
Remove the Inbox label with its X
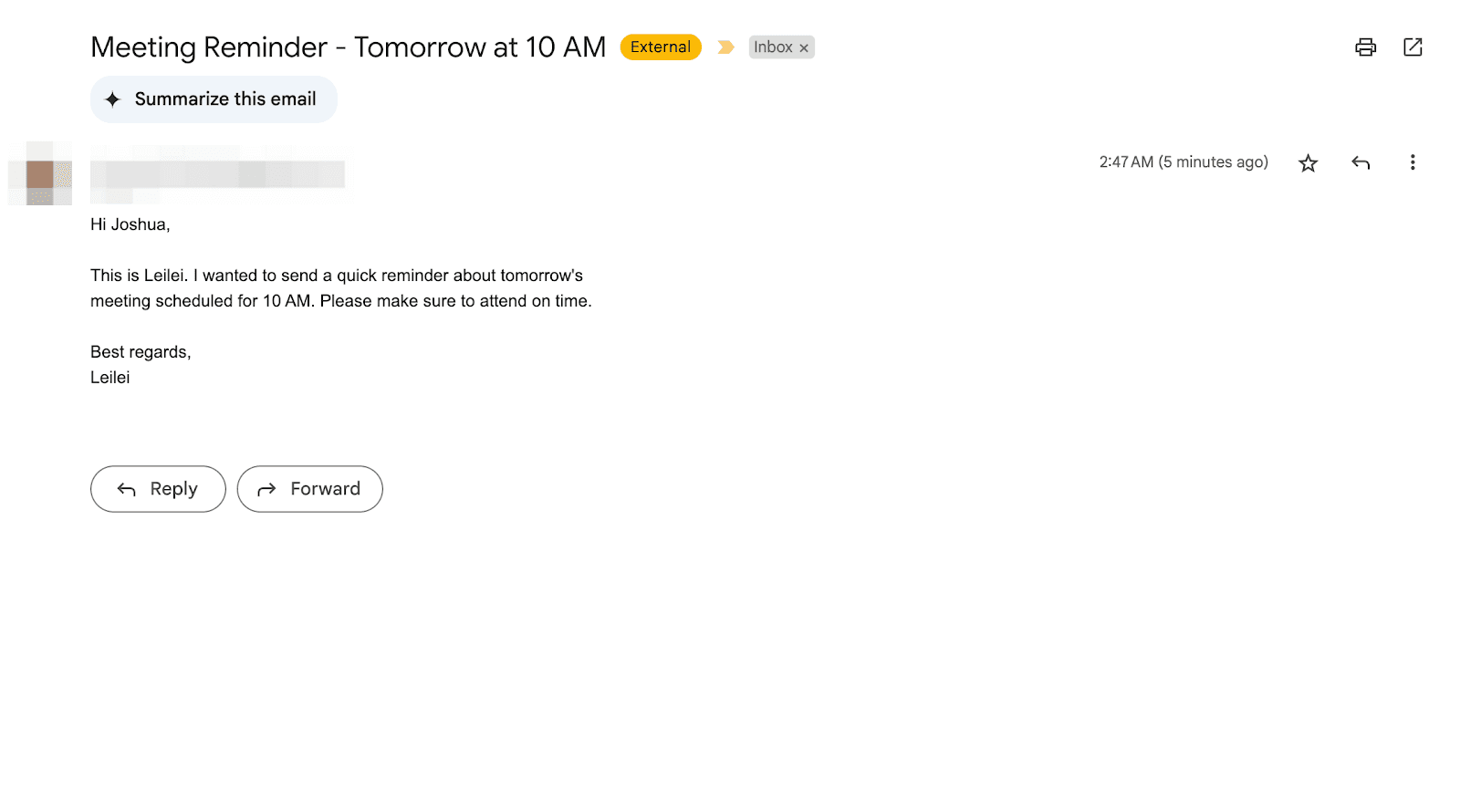(x=804, y=48)
